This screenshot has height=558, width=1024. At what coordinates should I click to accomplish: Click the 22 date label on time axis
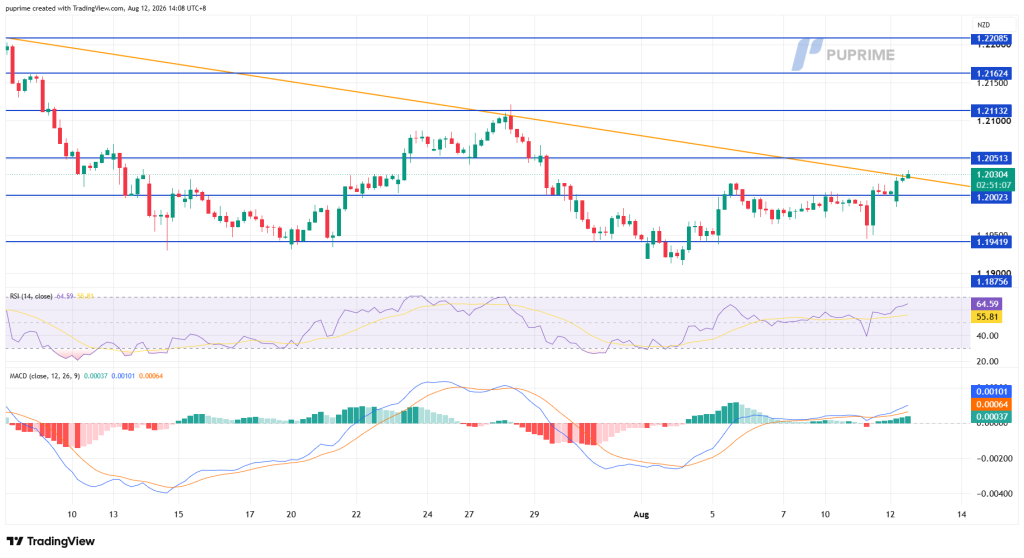tap(356, 515)
